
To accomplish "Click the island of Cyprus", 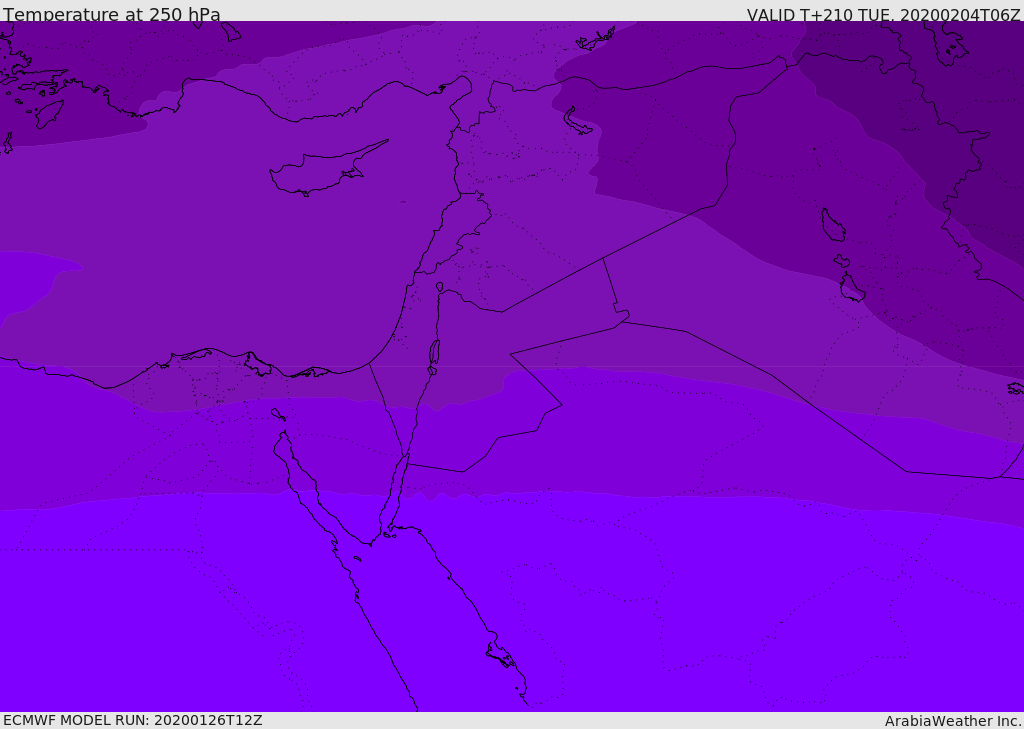I will pos(322,171).
